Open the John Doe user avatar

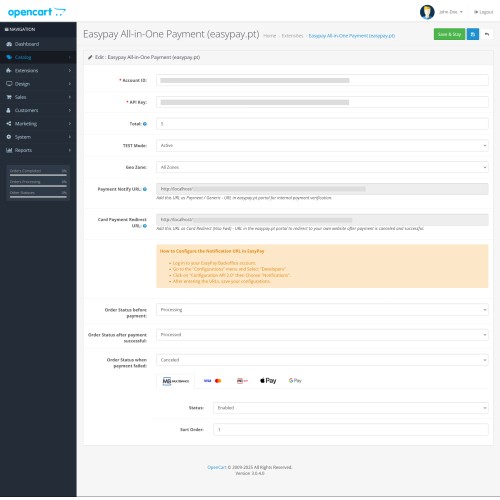(427, 12)
